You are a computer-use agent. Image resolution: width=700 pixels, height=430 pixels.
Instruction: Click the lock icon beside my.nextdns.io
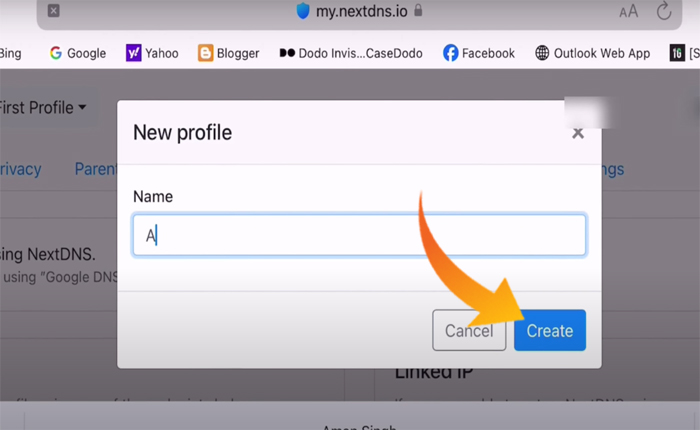pos(418,11)
